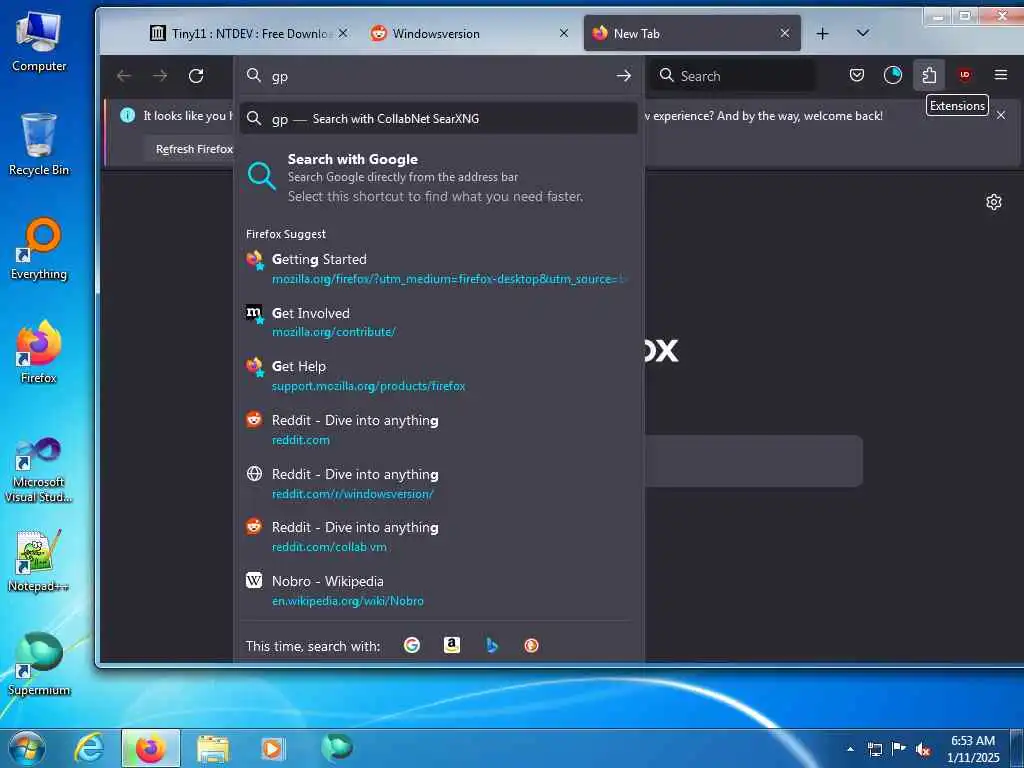Image resolution: width=1024 pixels, height=768 pixels.
Task: Open the uBlock Origin extension icon
Action: click(x=965, y=75)
